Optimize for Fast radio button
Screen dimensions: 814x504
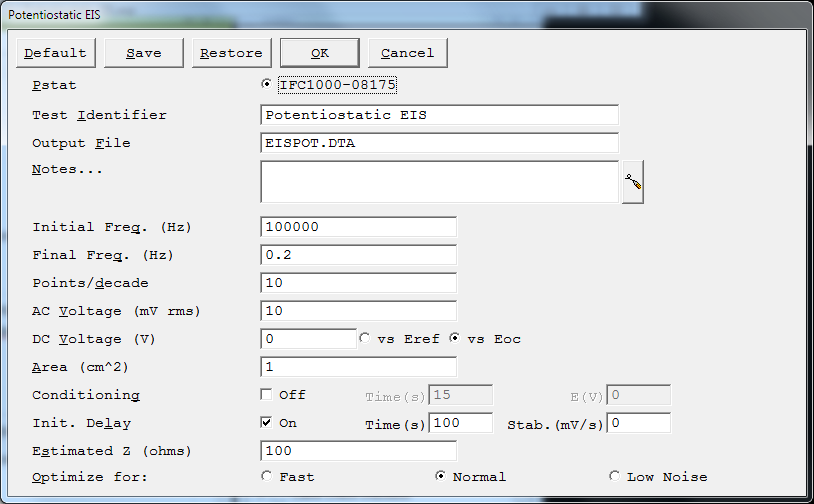tap(266, 476)
